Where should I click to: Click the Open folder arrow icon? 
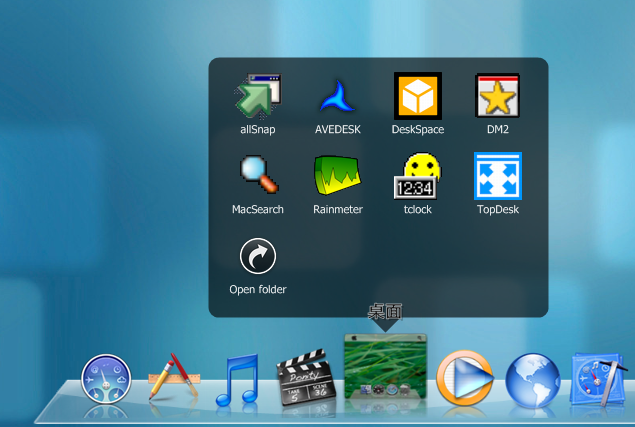[x=258, y=256]
